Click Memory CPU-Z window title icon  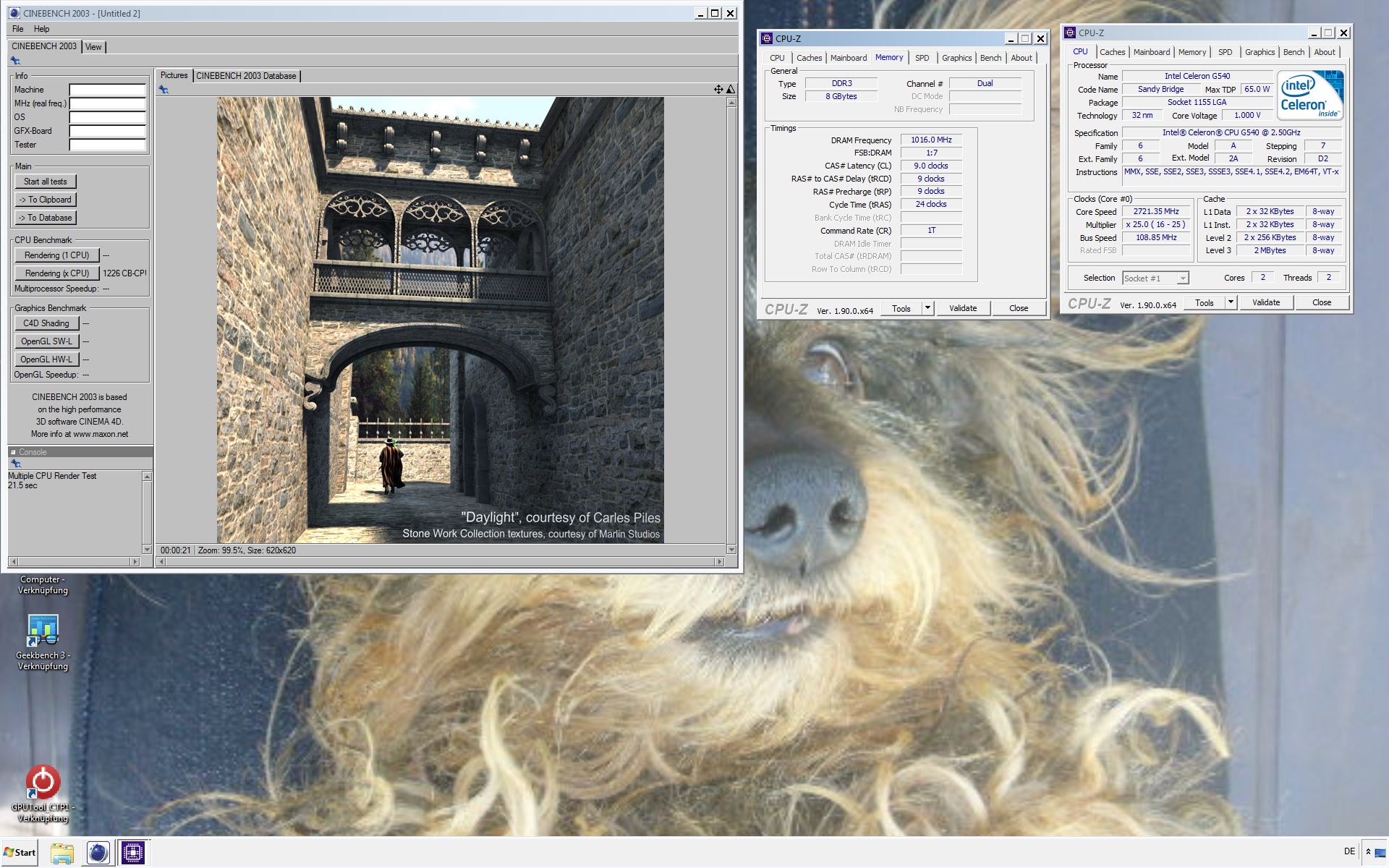[767, 38]
